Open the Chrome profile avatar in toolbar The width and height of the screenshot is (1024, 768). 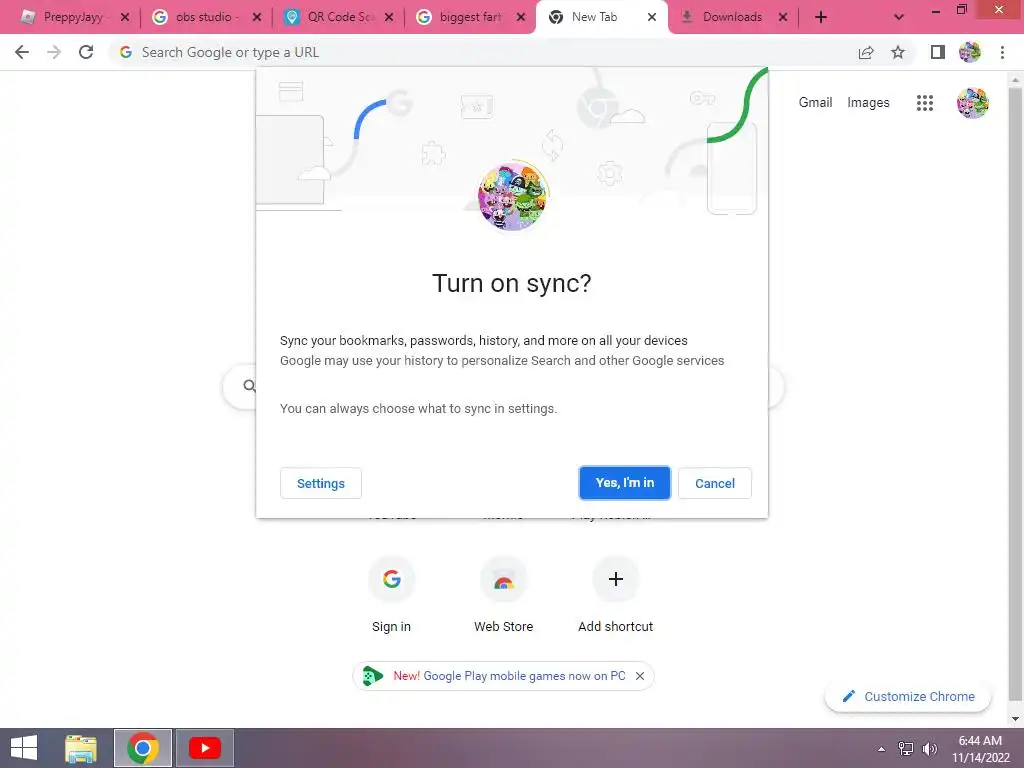(970, 52)
